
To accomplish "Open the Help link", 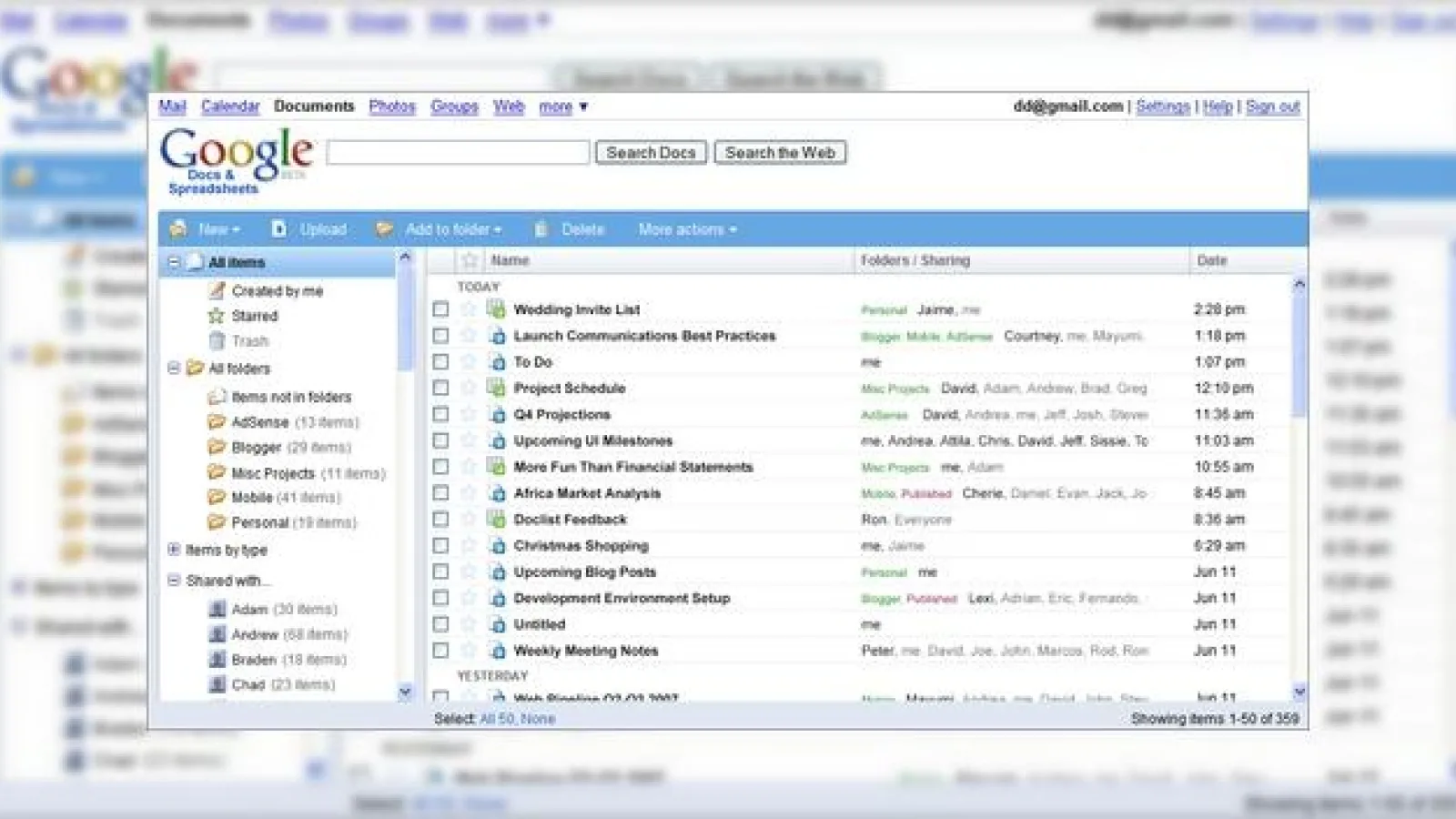I will click(1218, 106).
